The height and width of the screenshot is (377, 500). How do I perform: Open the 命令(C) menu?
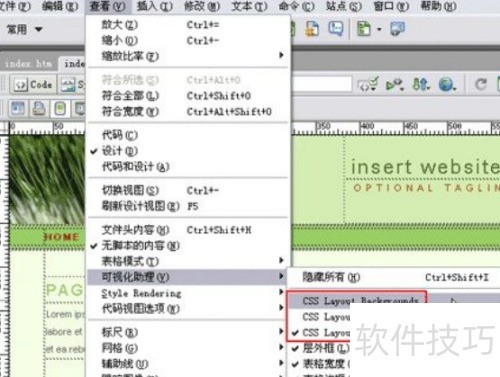pyautogui.click(x=296, y=6)
